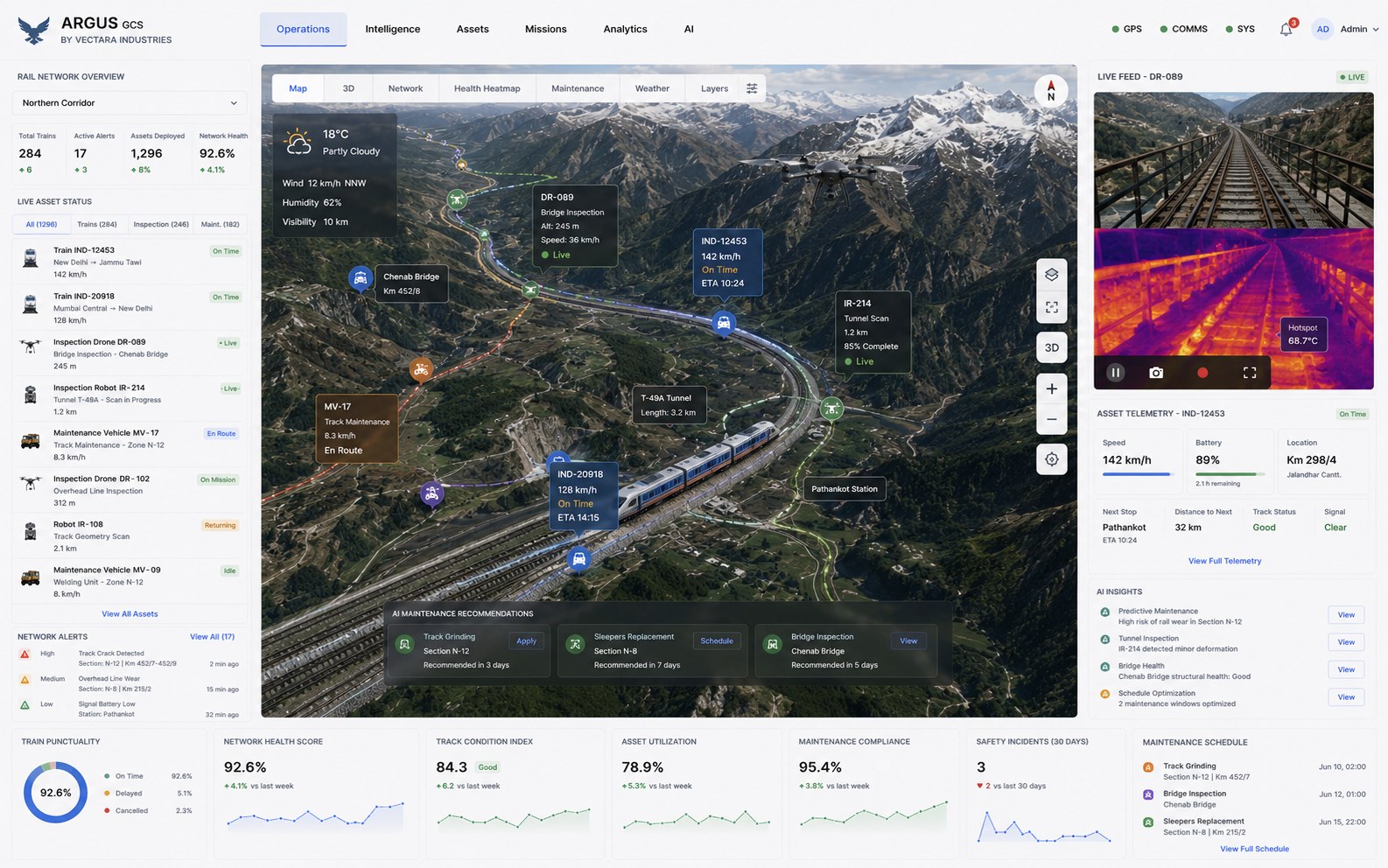
Task: Click the blue Speed progress bar
Action: 1139,474
